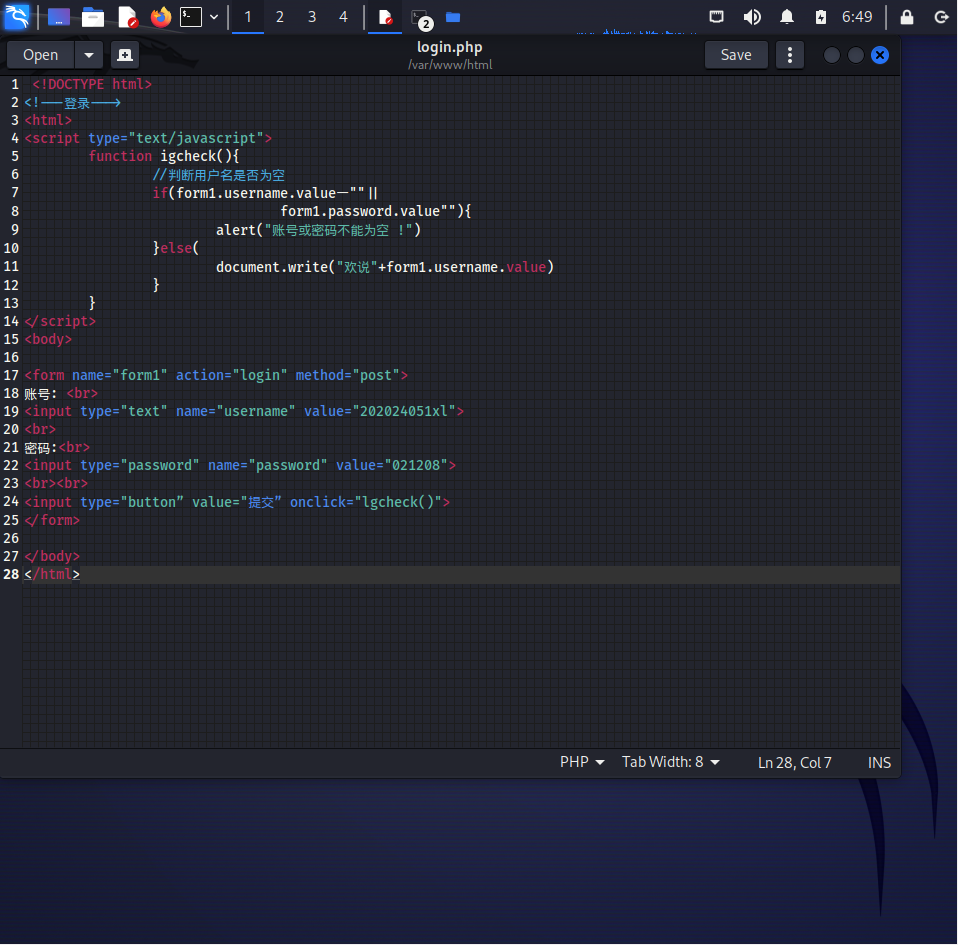Change the PHP syntax highlighting mode
Screen dimensions: 958x945
[x=582, y=762]
